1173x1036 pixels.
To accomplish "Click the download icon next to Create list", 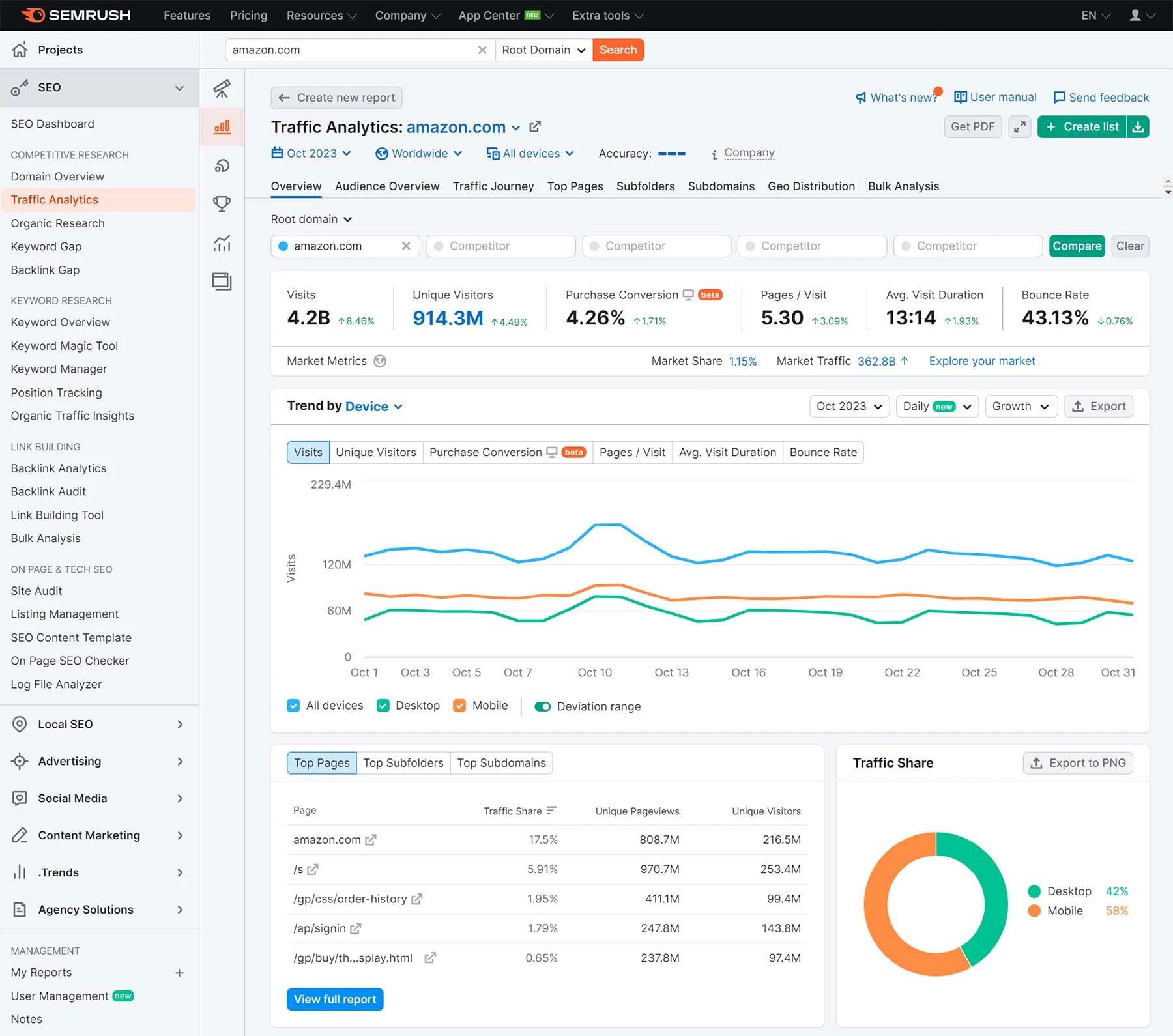I will coord(1138,126).
